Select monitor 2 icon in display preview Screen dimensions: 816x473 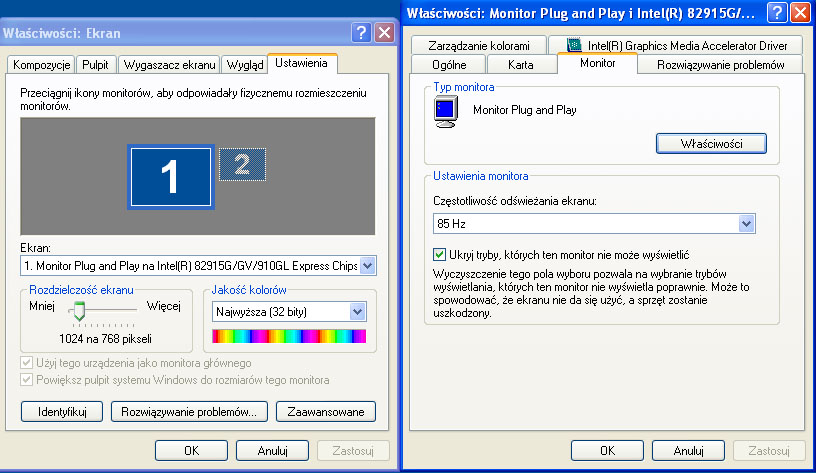tap(243, 164)
